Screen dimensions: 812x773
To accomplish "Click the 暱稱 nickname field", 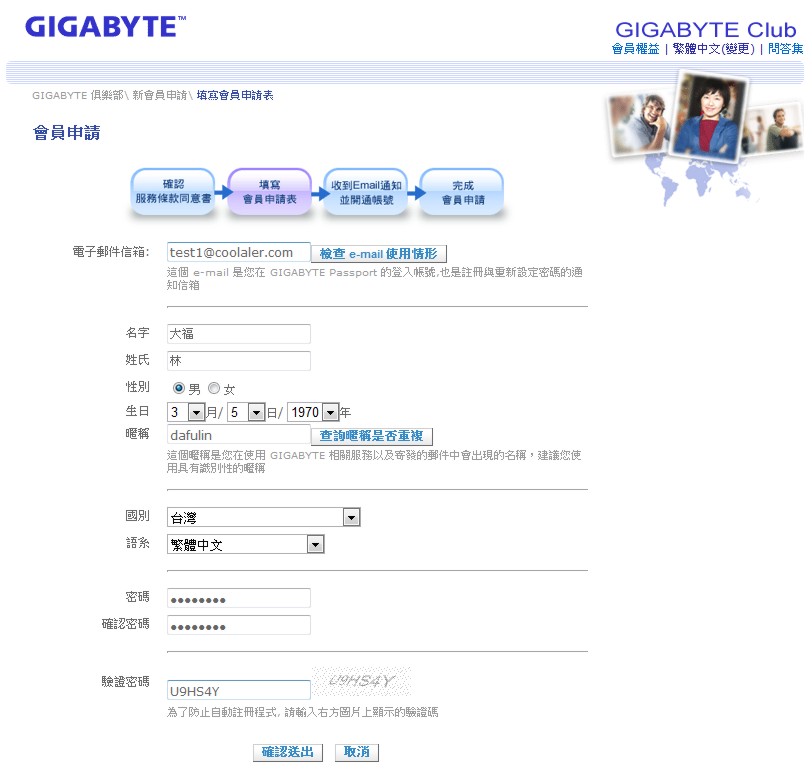I will pyautogui.click(x=239, y=435).
